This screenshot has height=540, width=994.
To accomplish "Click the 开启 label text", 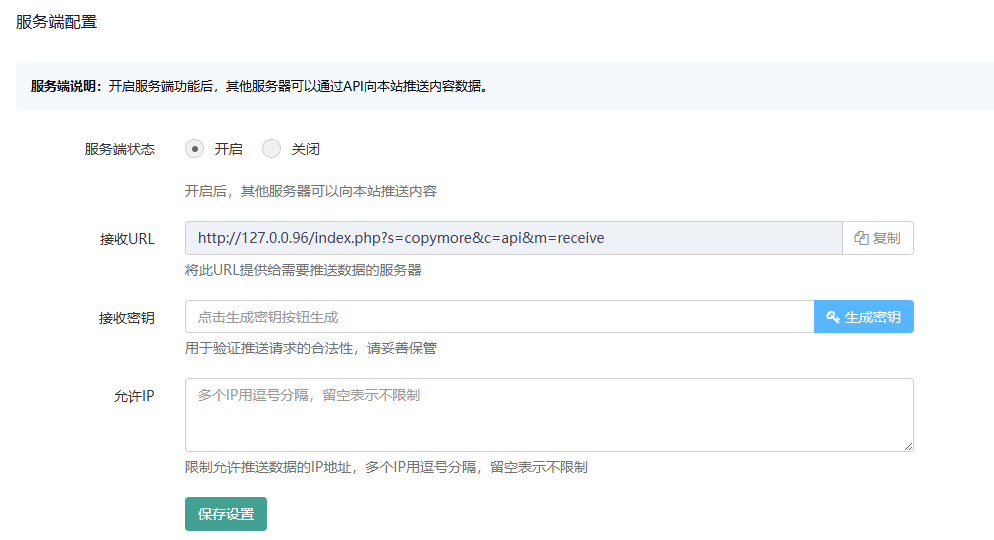I will point(228,149).
